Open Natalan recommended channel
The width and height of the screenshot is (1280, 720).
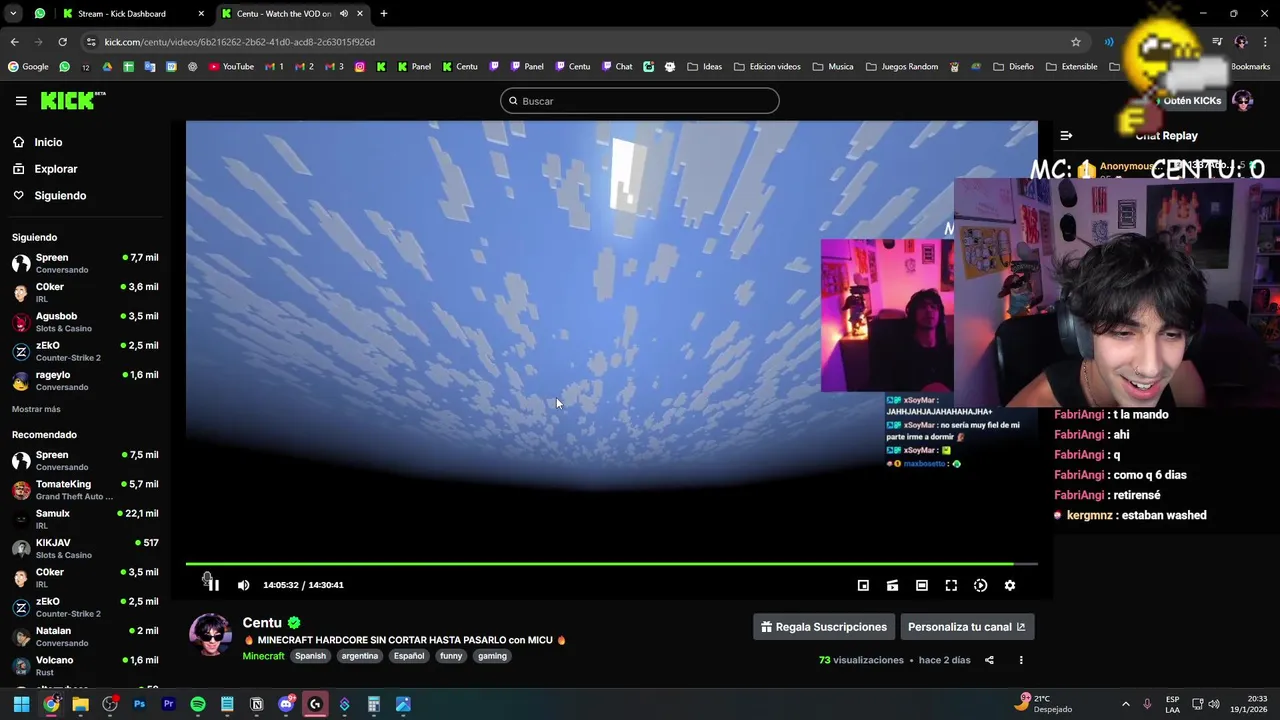pyautogui.click(x=85, y=637)
